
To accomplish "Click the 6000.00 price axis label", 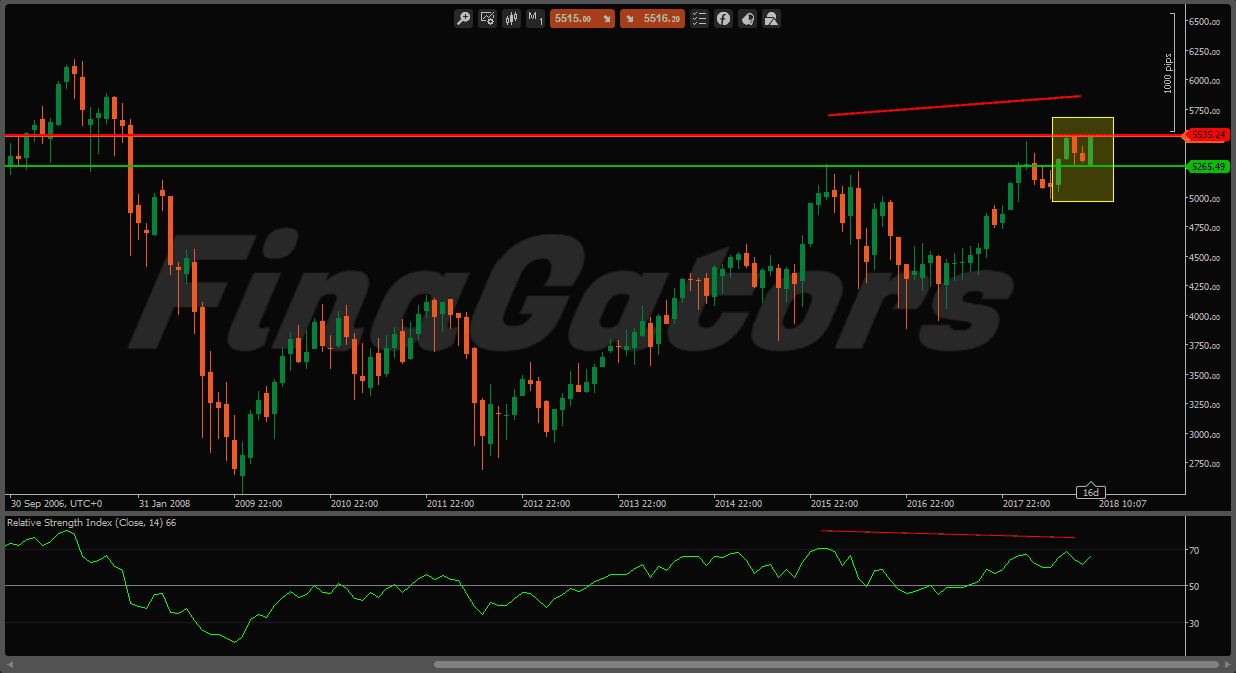I will pyautogui.click(x=1205, y=81).
